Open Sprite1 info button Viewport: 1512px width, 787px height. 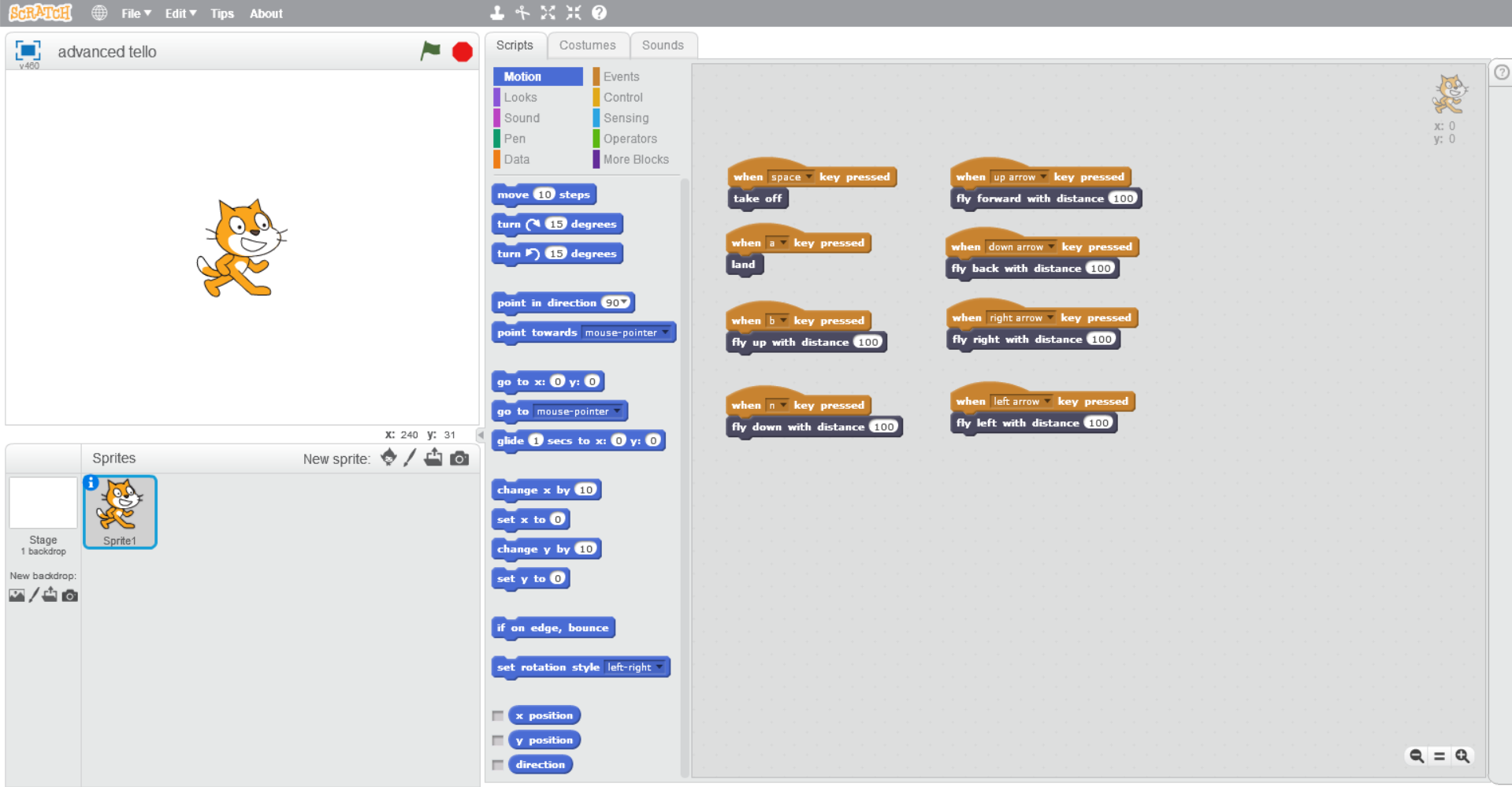91,482
